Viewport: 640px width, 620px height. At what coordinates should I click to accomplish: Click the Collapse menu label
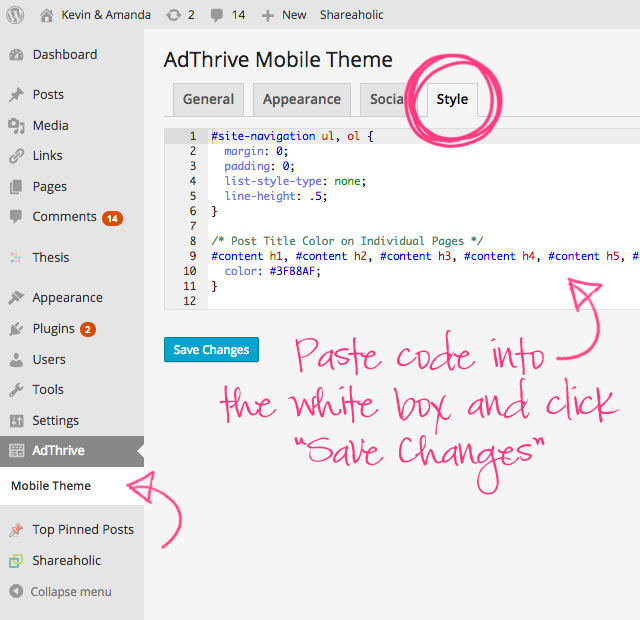point(71,592)
